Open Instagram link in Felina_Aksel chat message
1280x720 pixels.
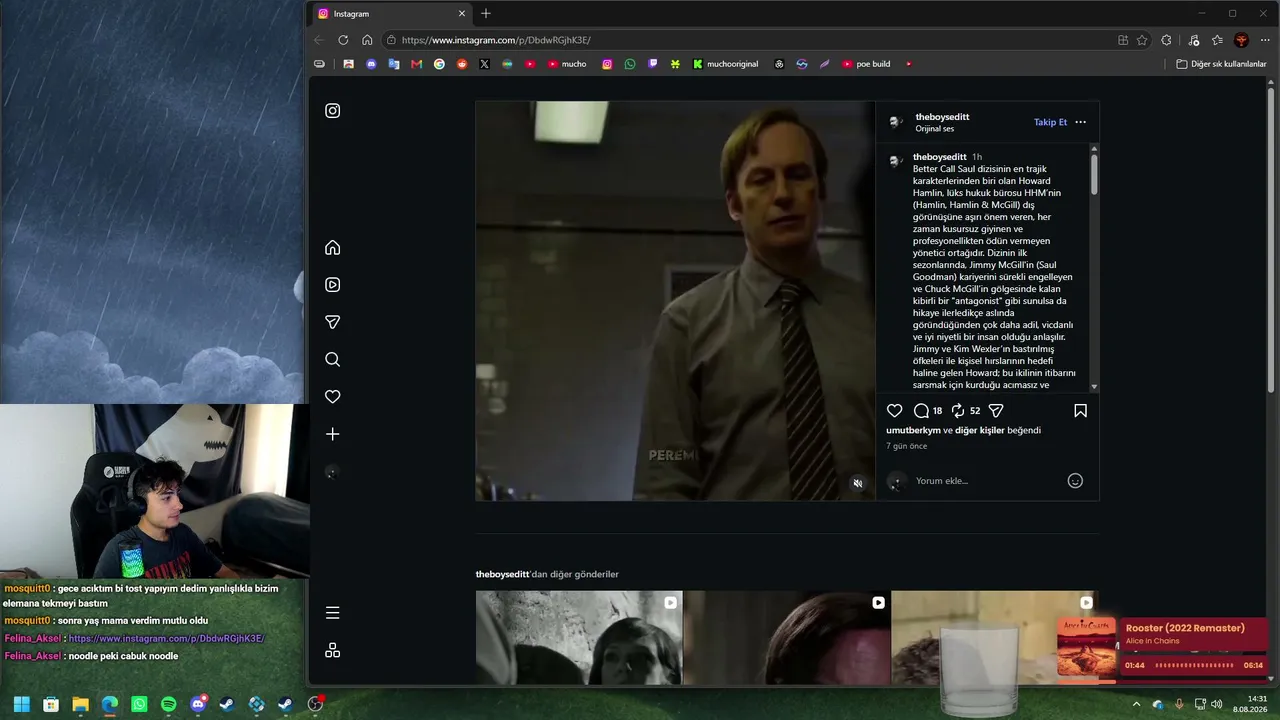(x=166, y=638)
